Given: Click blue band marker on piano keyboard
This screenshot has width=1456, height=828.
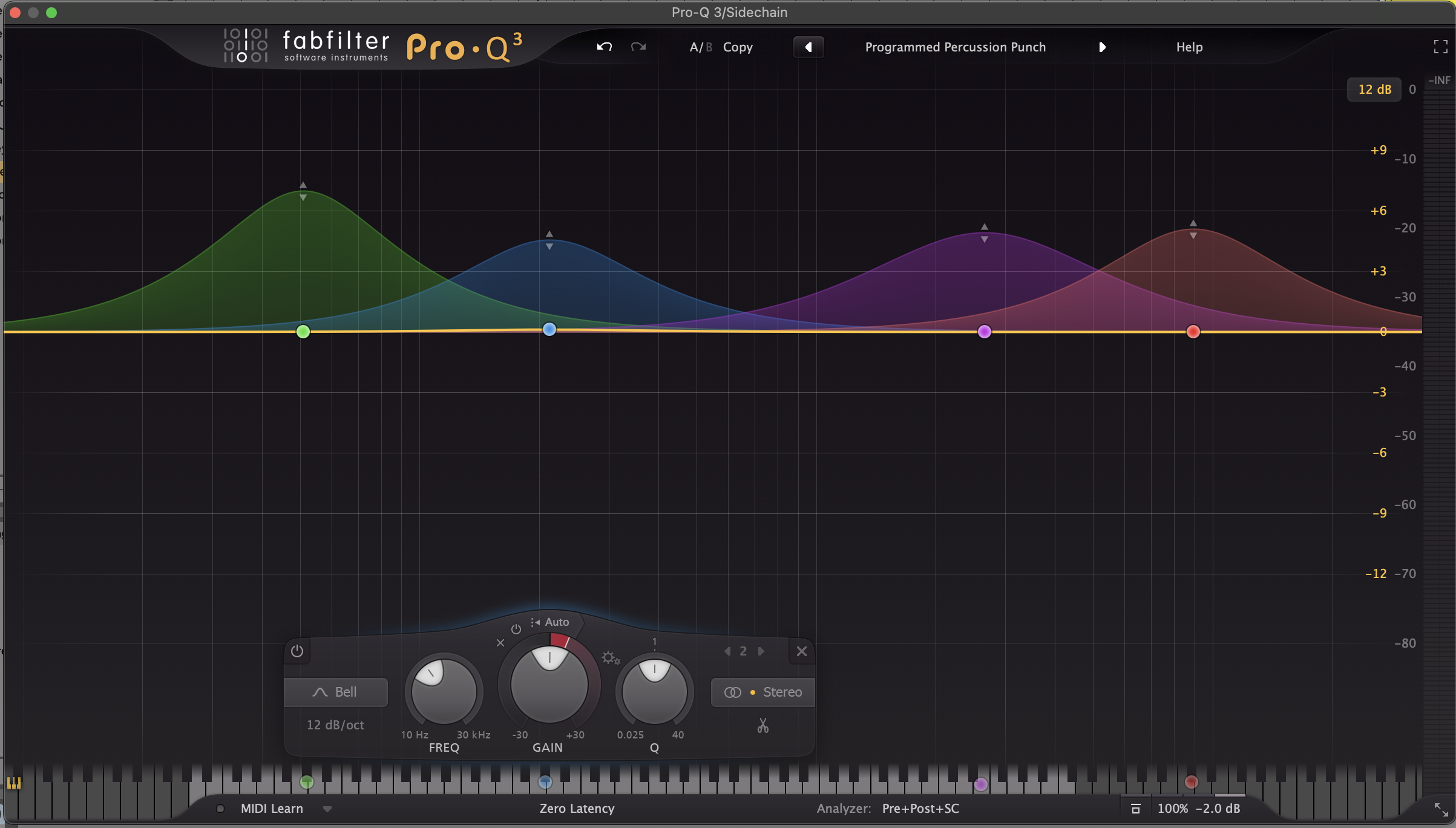Looking at the screenshot, I should 545,782.
